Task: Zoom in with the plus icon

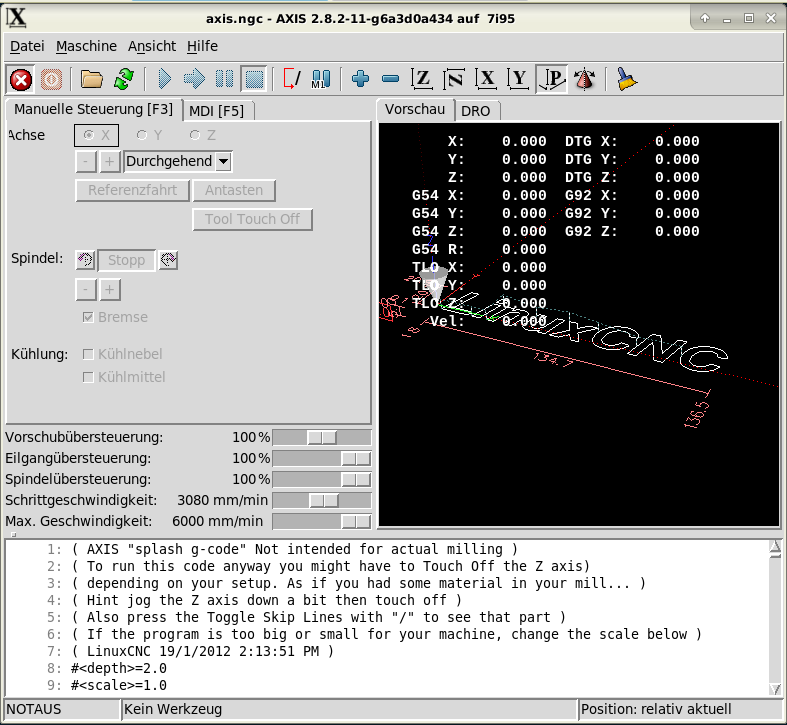Action: coord(360,79)
